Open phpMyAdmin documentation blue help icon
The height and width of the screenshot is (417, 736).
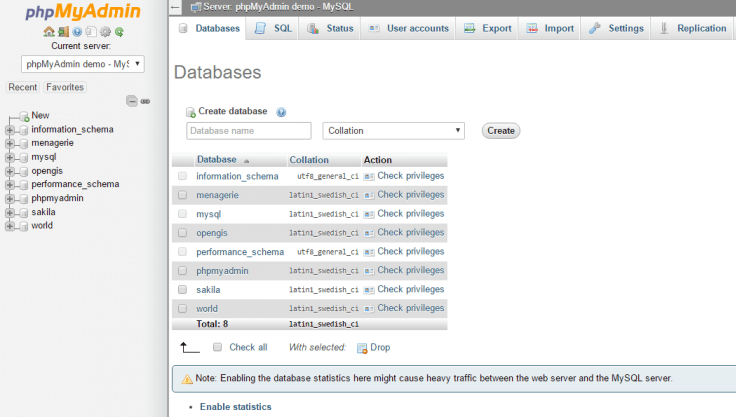(x=77, y=31)
